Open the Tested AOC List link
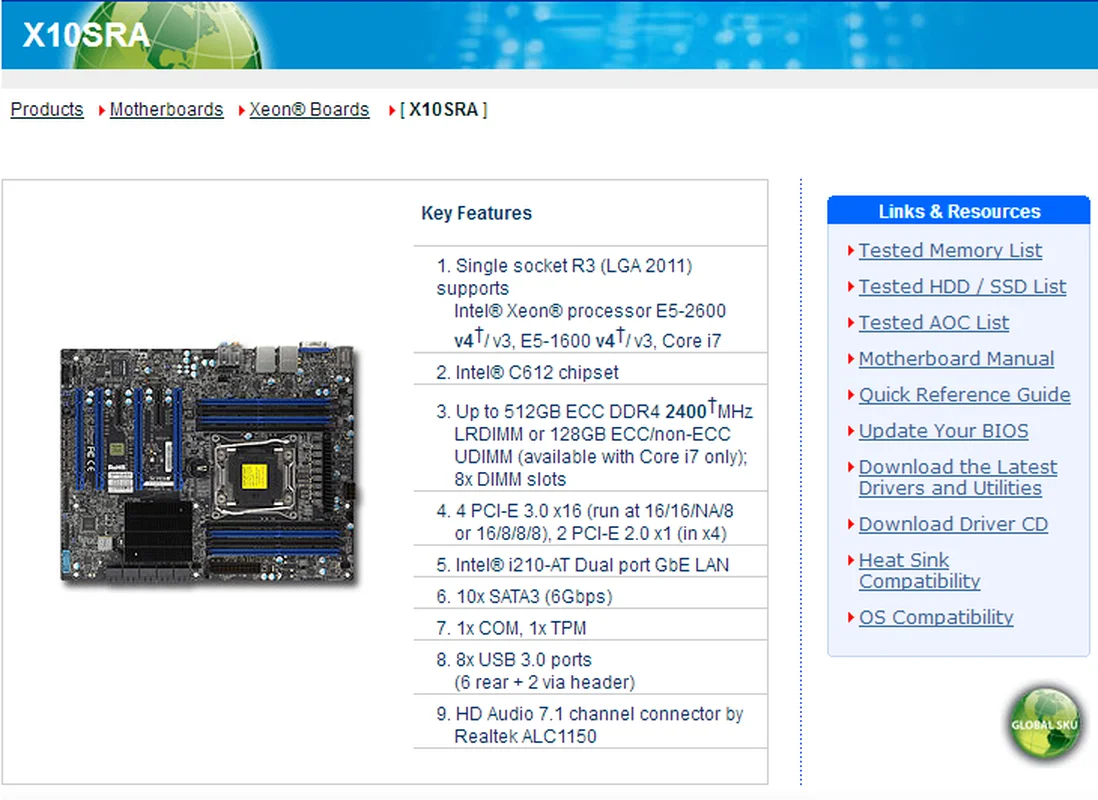 [933, 322]
